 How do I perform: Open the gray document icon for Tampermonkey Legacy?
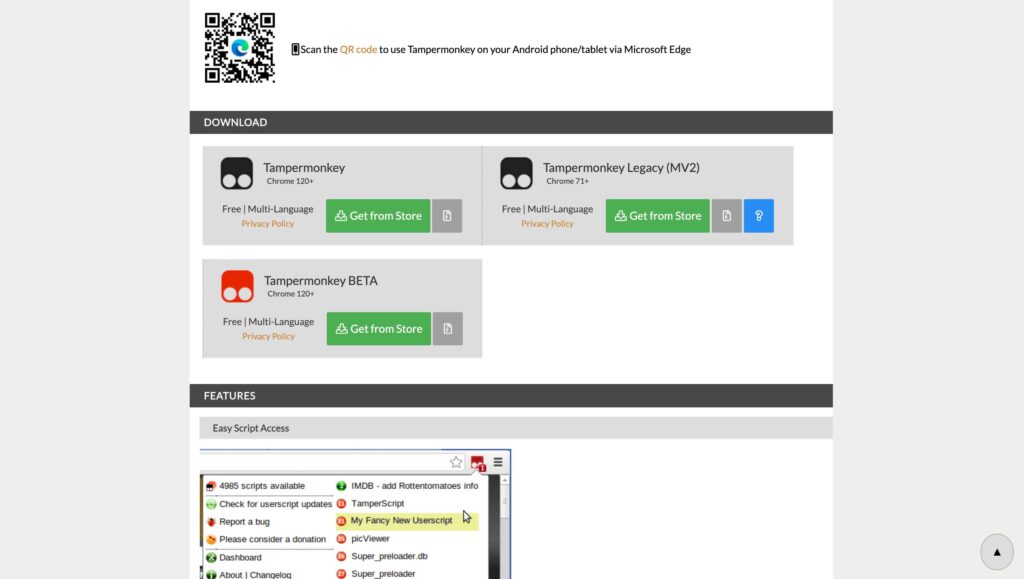[x=727, y=216]
